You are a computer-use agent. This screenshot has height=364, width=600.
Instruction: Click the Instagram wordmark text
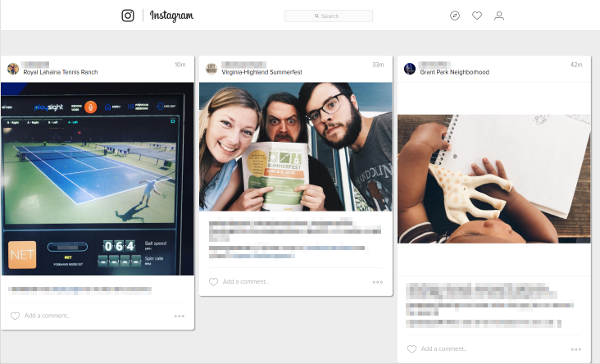[x=171, y=16]
